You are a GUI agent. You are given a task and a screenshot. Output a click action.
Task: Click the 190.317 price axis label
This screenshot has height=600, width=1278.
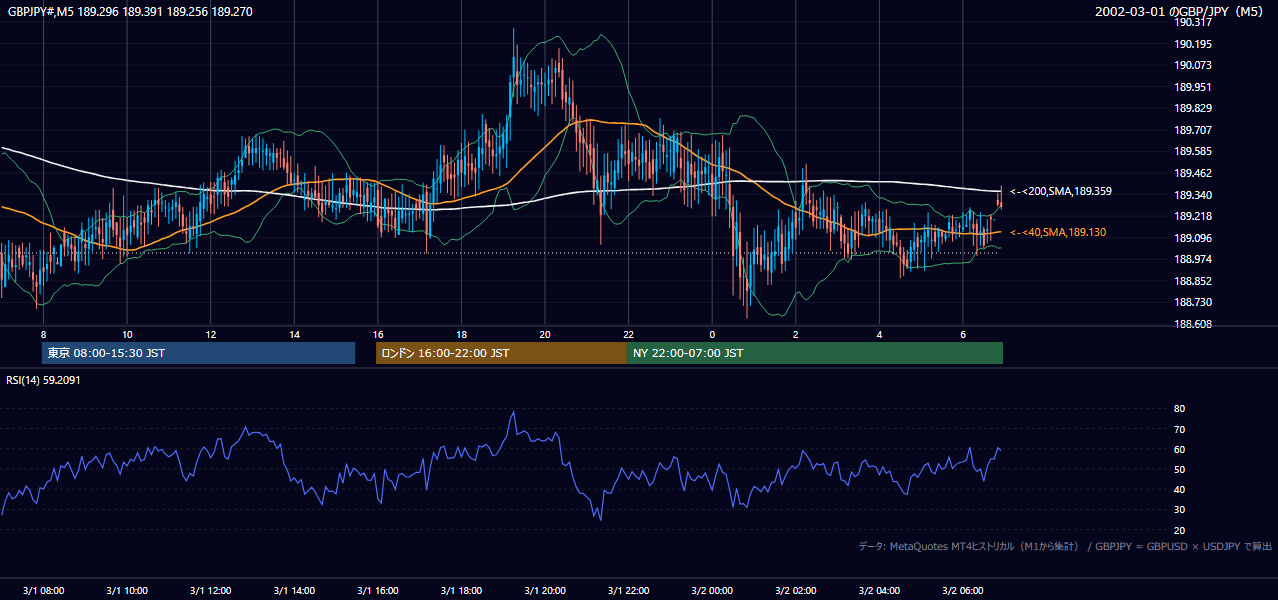pos(1193,22)
